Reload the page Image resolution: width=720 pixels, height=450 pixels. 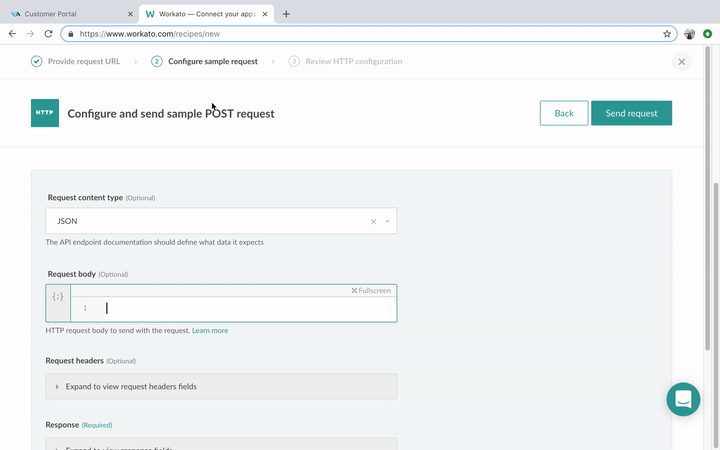pos(48,34)
